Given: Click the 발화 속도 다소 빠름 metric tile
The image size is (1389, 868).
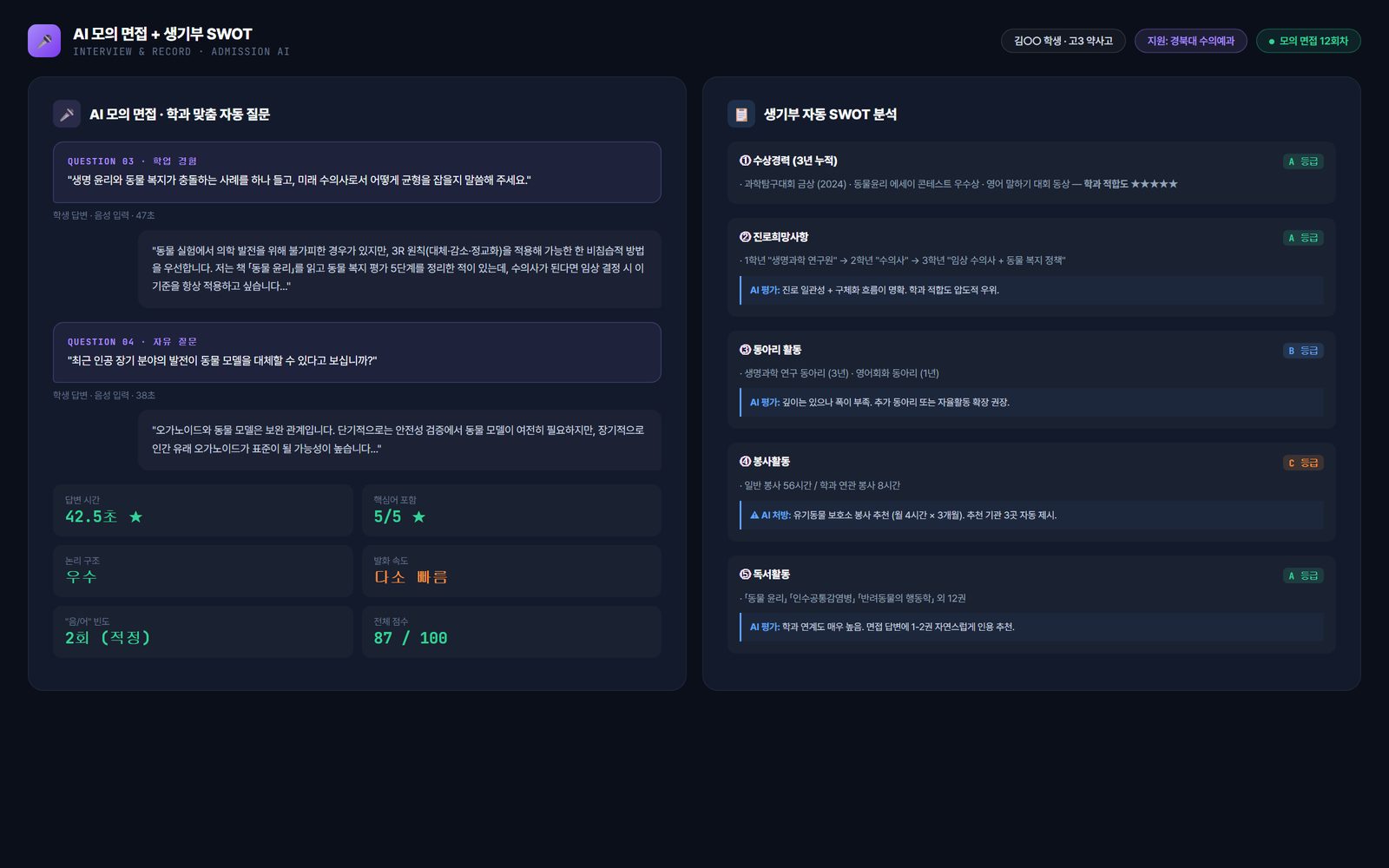Looking at the screenshot, I should (511, 571).
